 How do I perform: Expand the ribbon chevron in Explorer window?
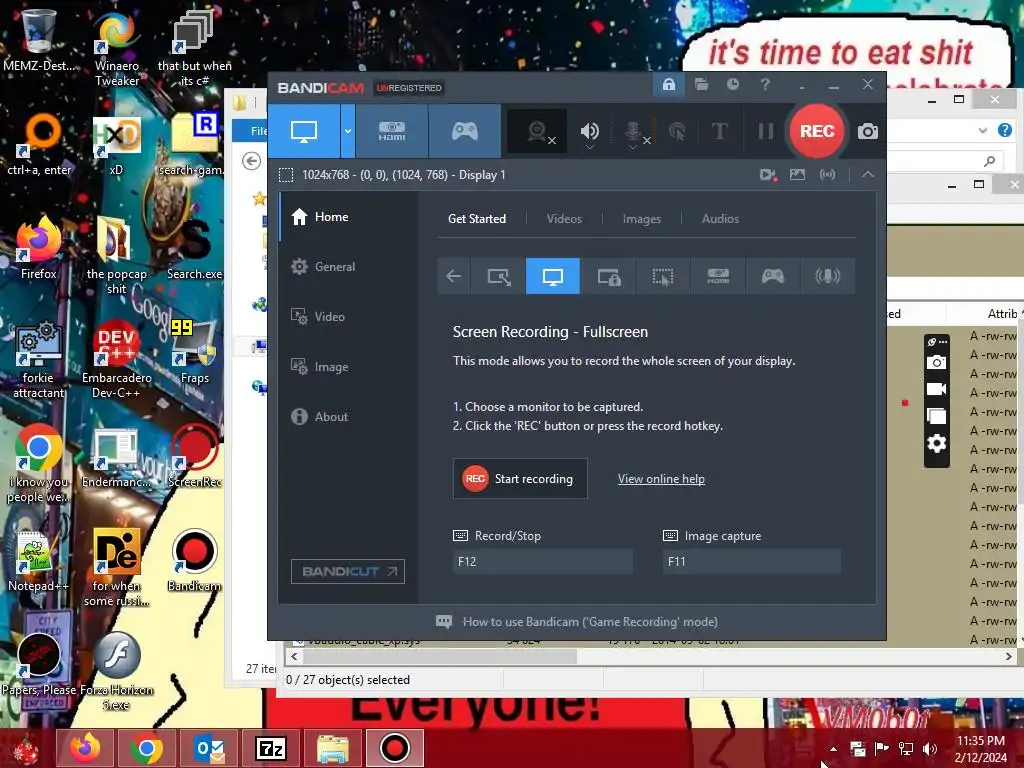(982, 131)
